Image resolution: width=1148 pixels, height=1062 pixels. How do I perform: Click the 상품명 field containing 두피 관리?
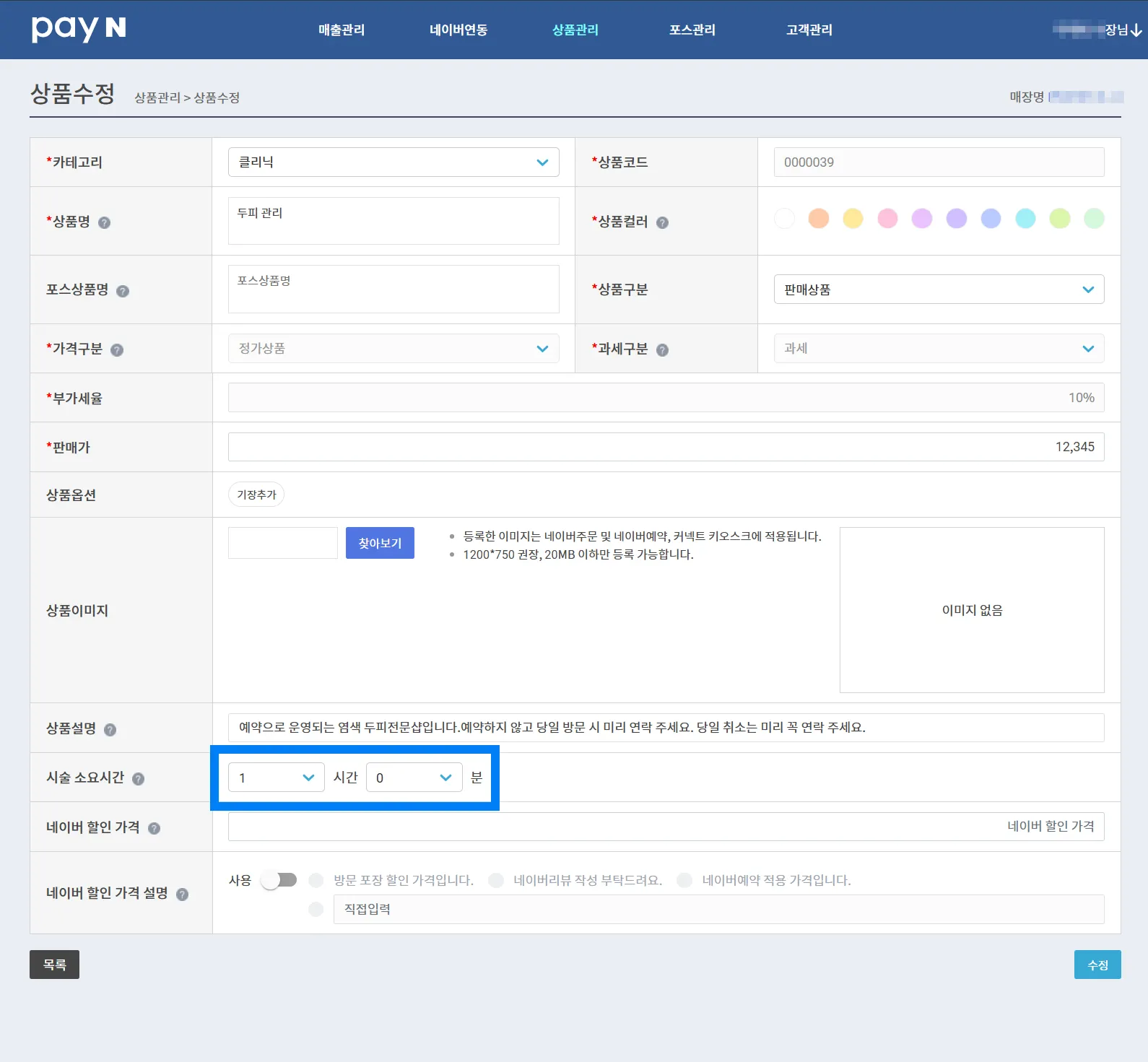click(x=393, y=221)
